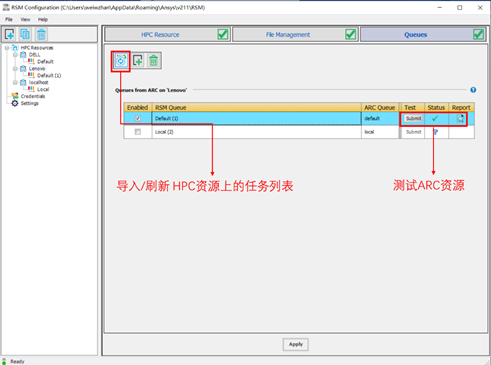Click the 'Ready' status bar text

click(17, 361)
